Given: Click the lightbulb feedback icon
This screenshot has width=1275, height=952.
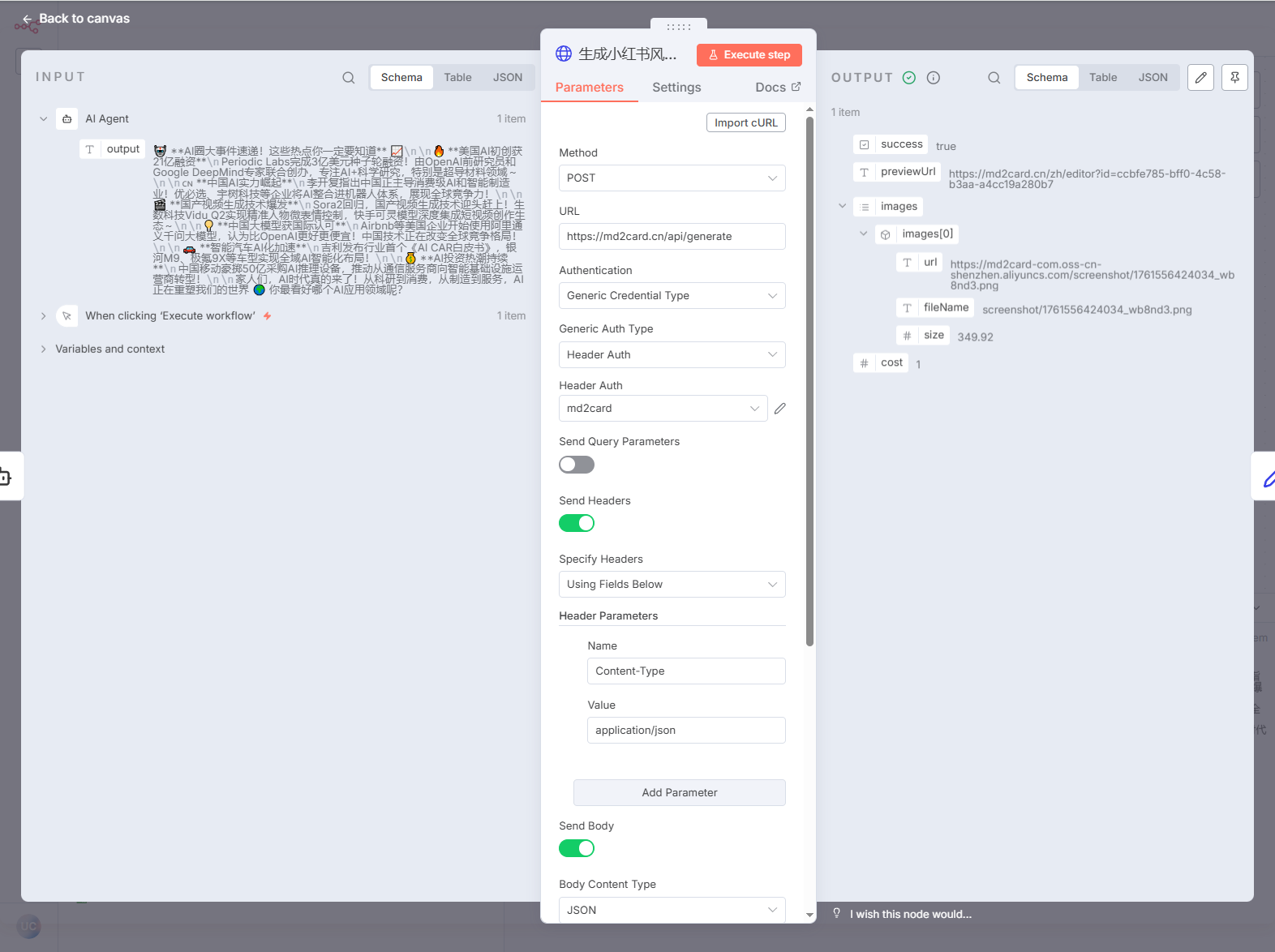Looking at the screenshot, I should click(x=837, y=914).
